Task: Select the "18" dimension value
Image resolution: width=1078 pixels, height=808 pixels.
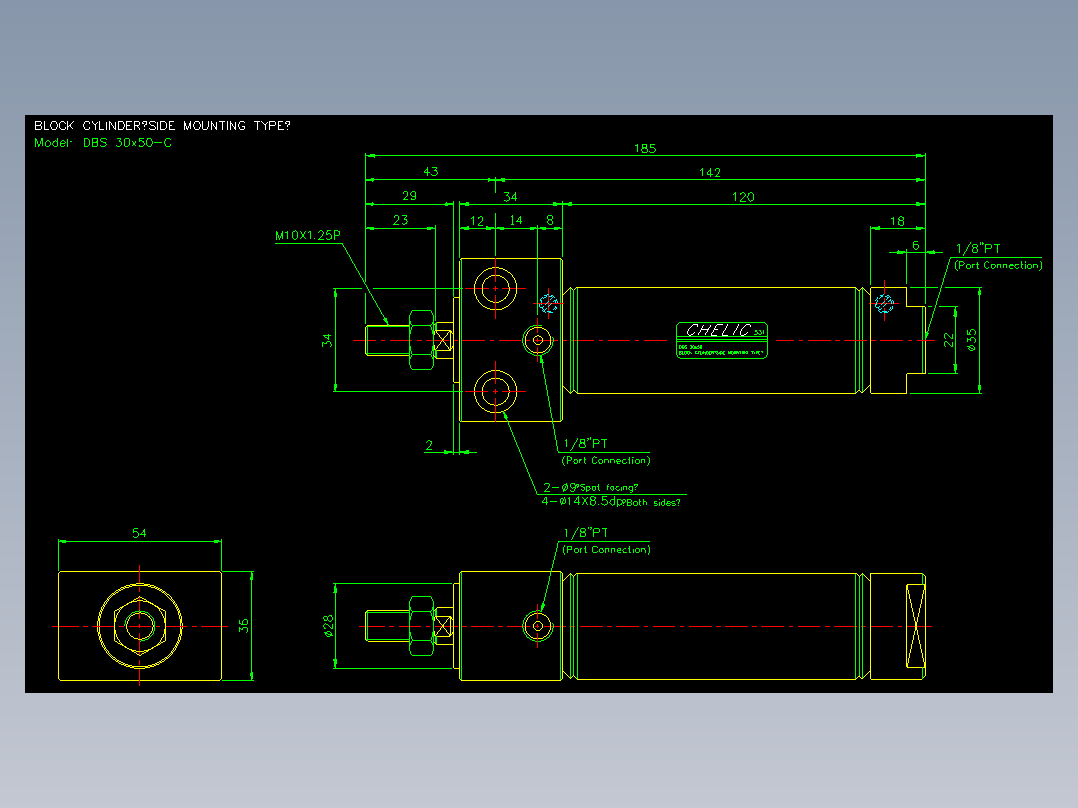Action: click(x=897, y=221)
